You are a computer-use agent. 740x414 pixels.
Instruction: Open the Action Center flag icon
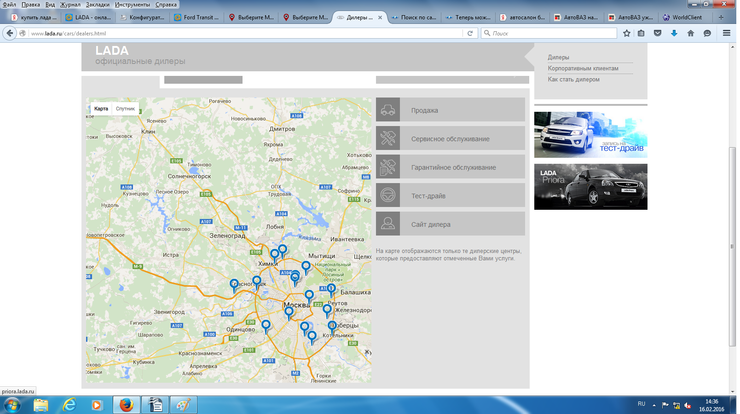pos(665,406)
